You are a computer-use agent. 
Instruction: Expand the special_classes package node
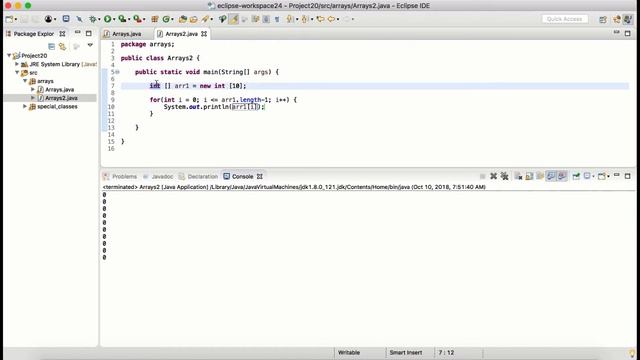pos(25,106)
